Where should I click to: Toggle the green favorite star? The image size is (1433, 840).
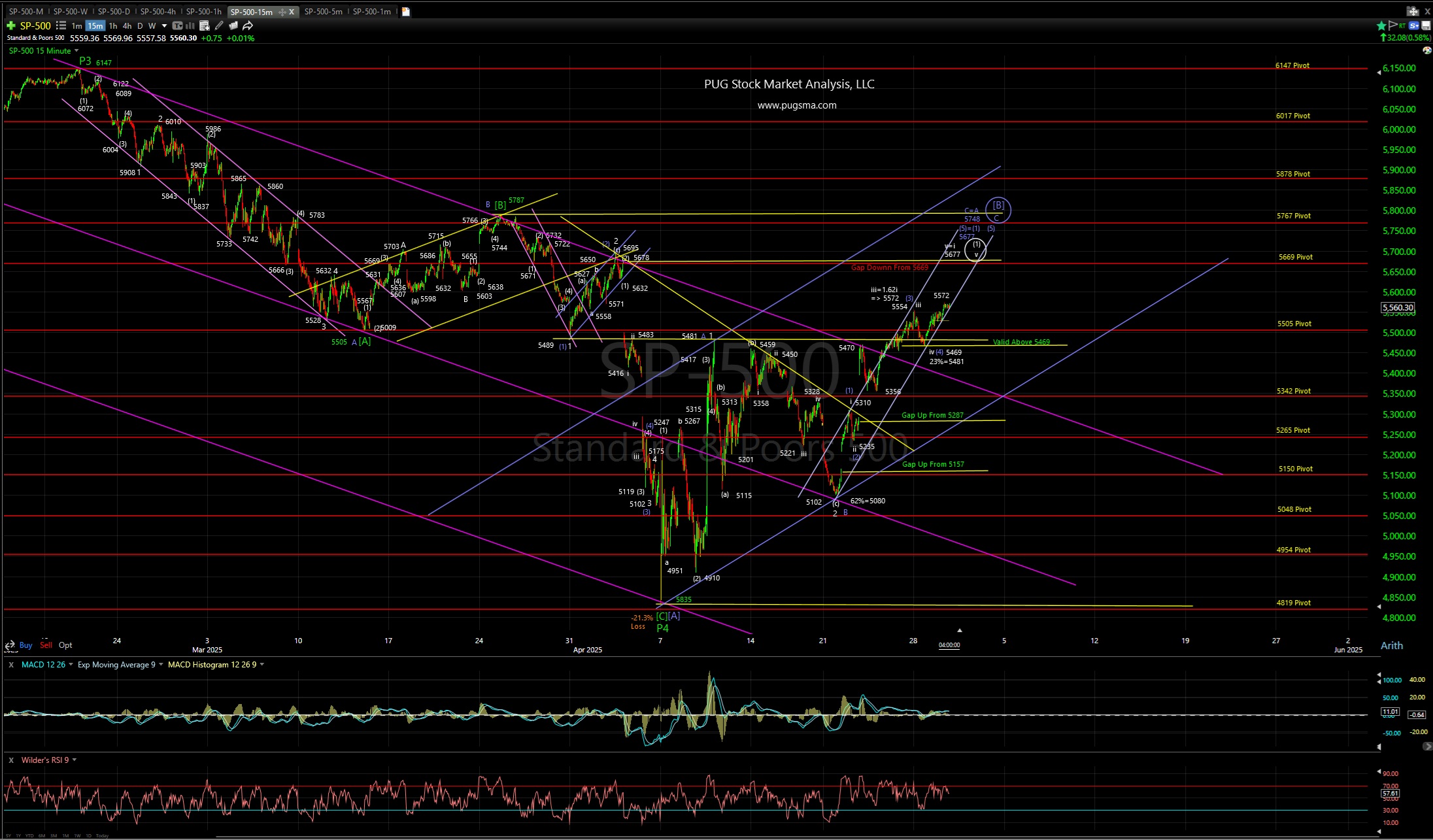pos(1381,26)
